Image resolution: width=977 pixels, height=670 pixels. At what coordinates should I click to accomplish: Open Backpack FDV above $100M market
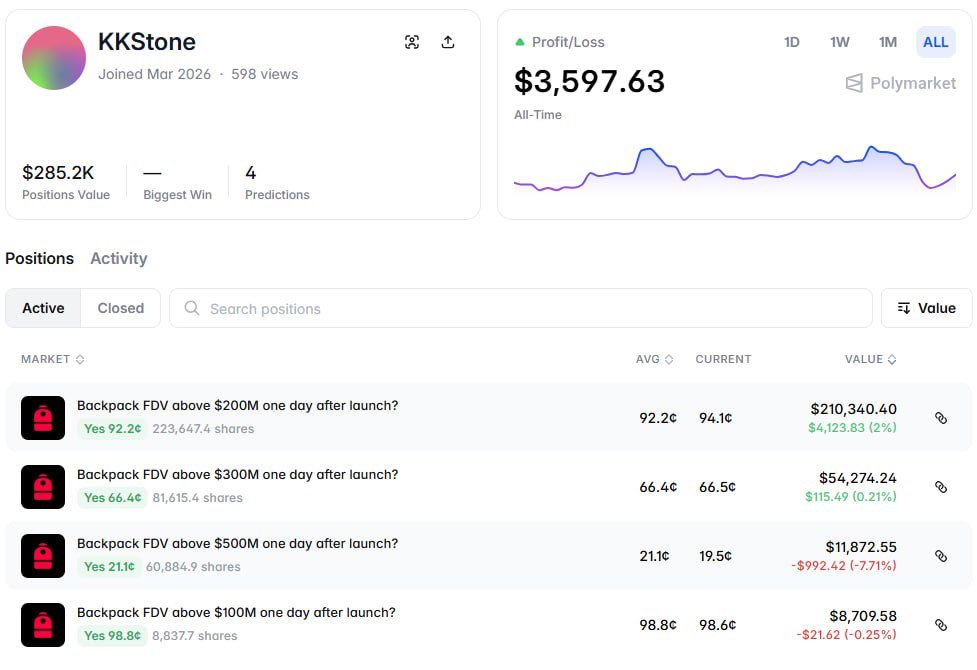(x=236, y=612)
